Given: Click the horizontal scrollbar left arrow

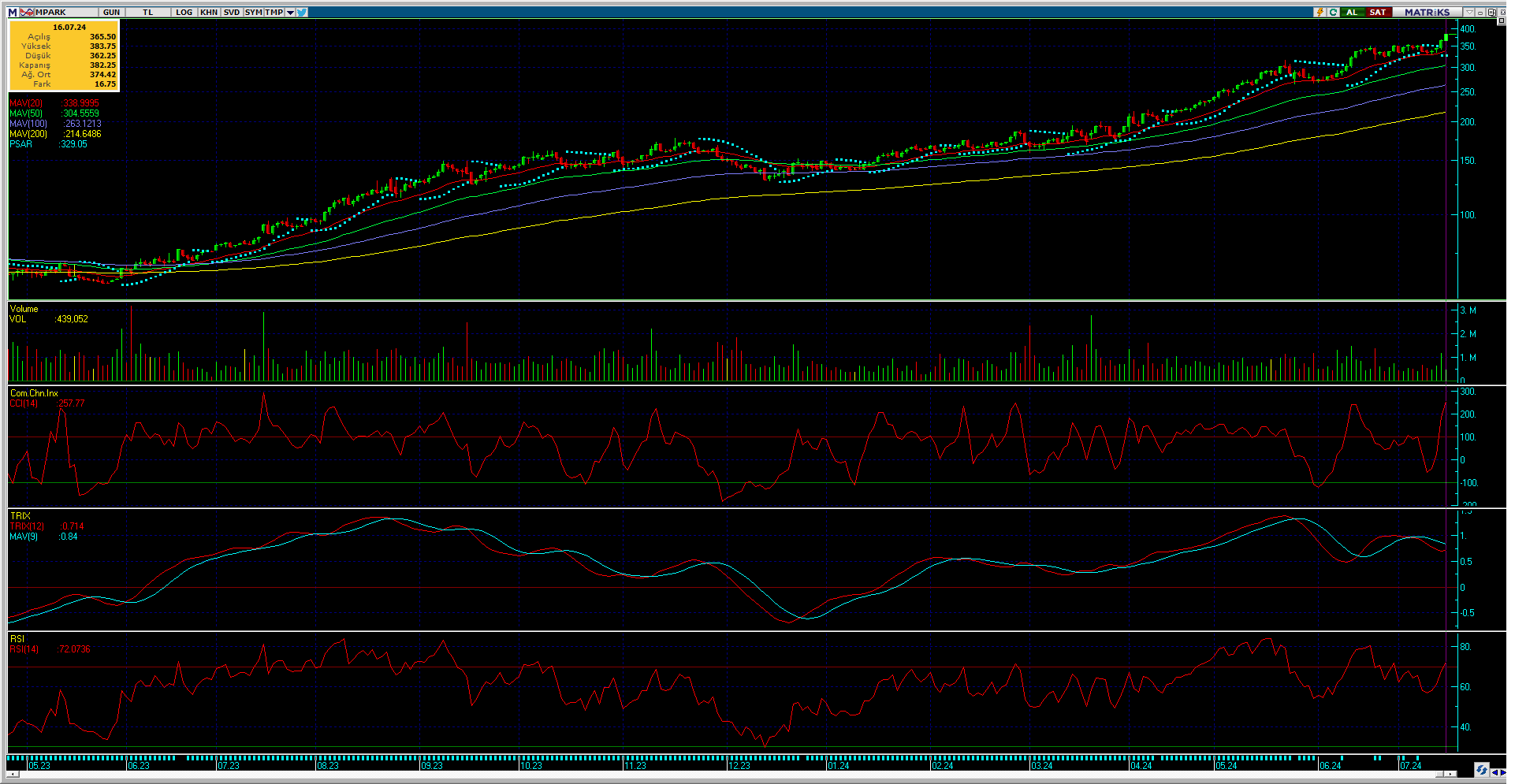Looking at the screenshot, I should point(13,774).
